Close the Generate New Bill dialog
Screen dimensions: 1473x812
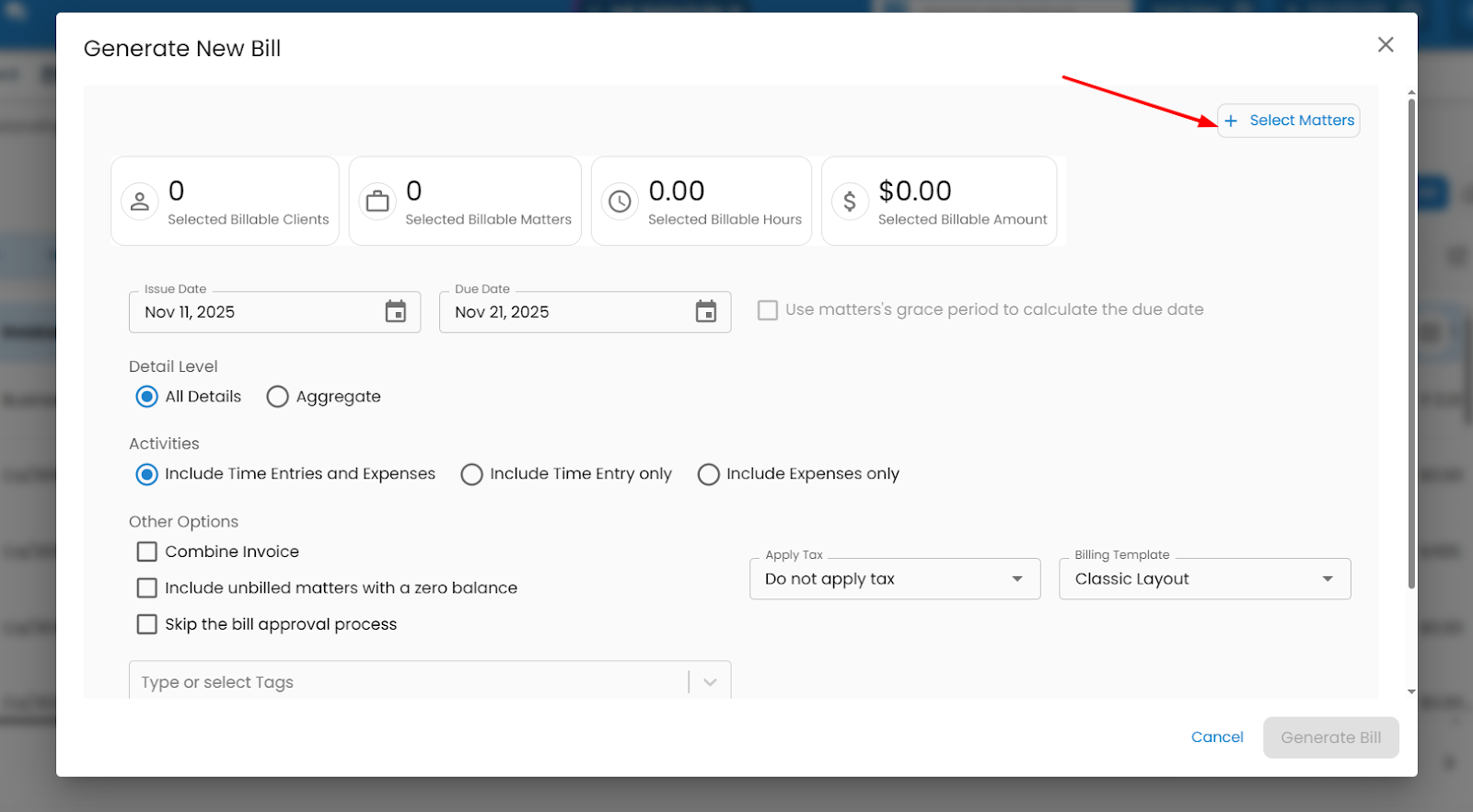[1385, 45]
